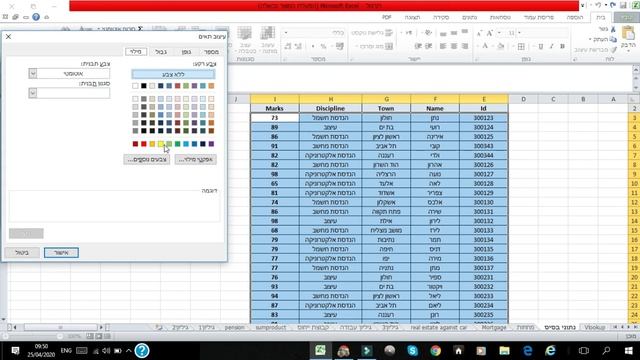Open the Number Format dropdown in ribbon
640x360 pixels.
click(286, 33)
